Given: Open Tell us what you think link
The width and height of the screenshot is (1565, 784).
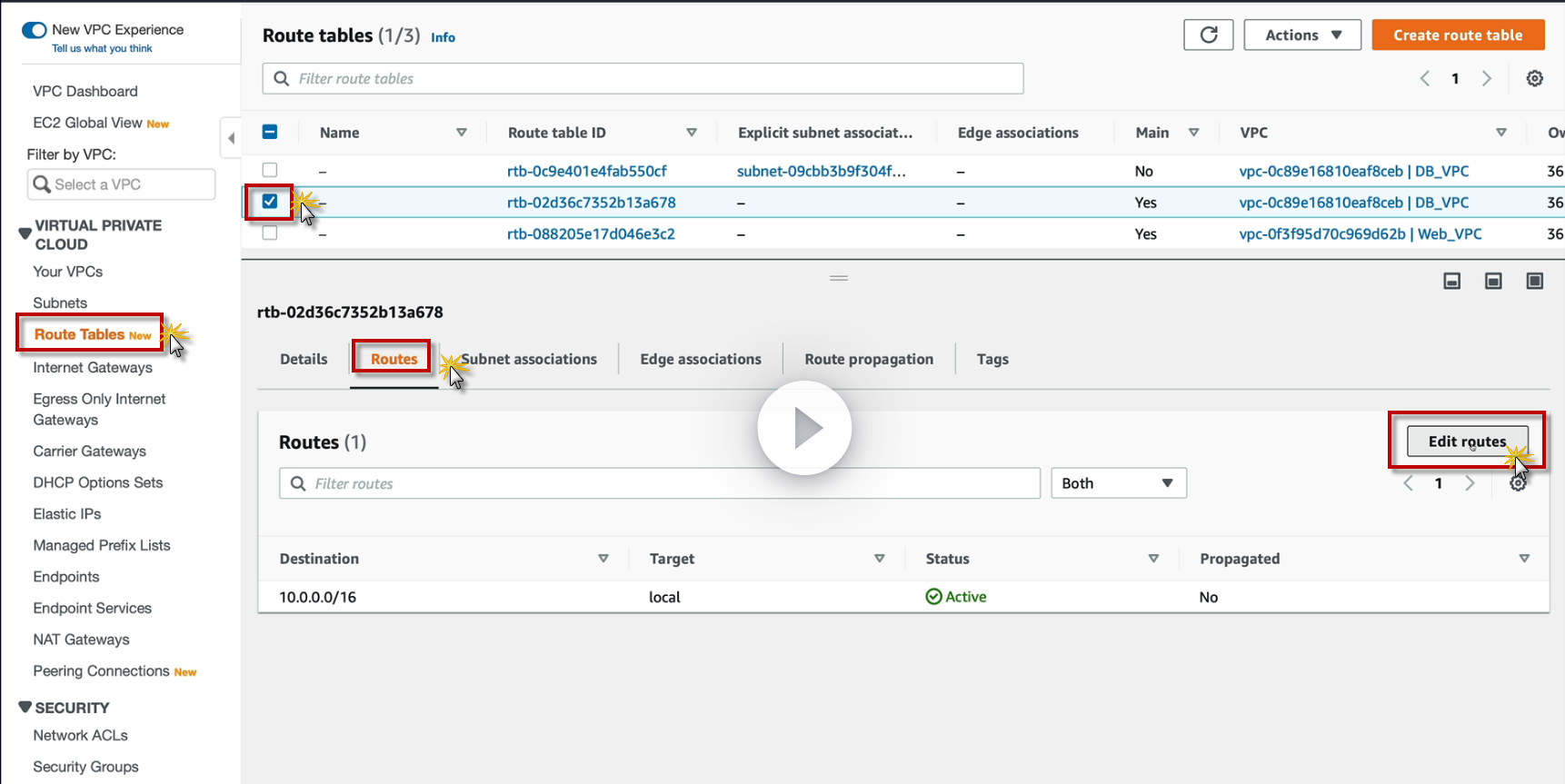Looking at the screenshot, I should (x=102, y=49).
